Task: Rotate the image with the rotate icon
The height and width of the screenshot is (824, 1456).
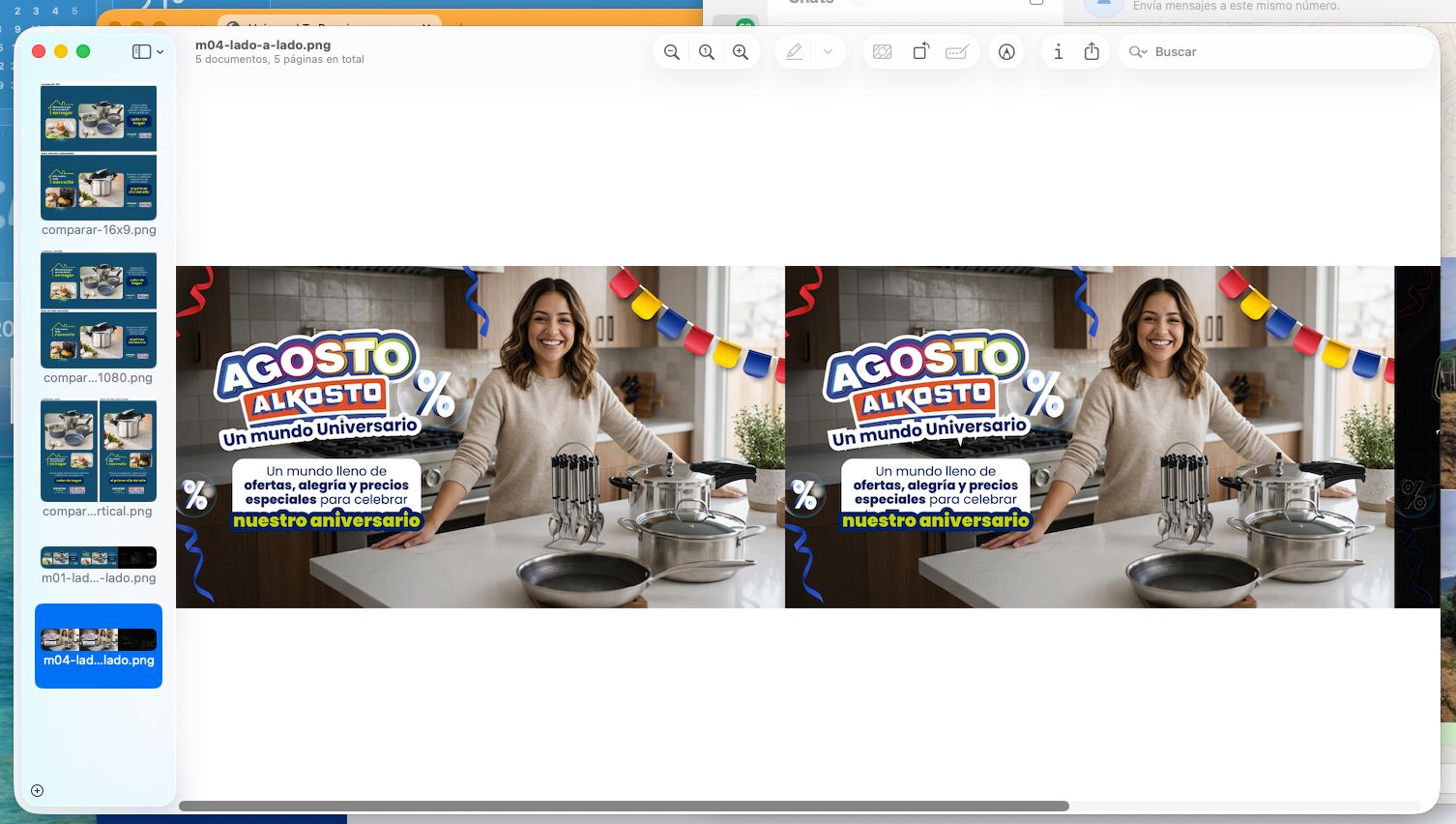Action: (x=920, y=52)
